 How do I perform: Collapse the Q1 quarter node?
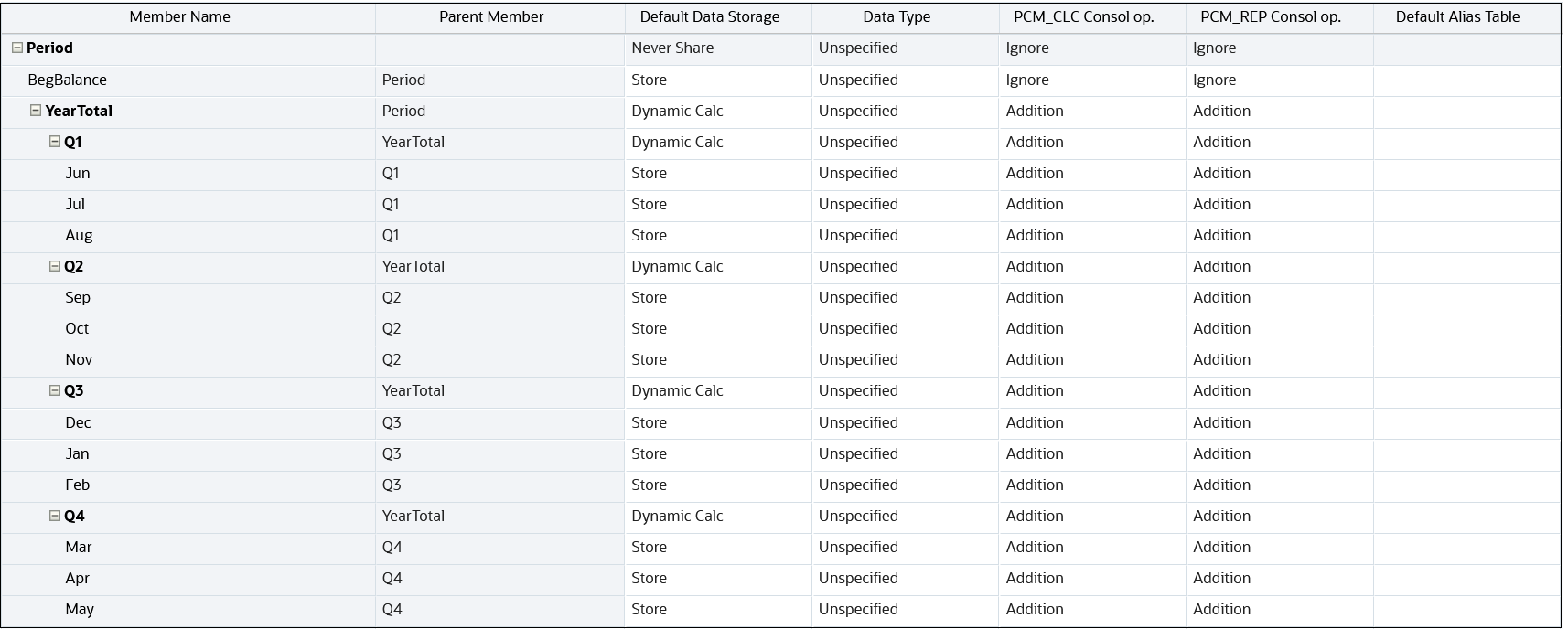[x=54, y=142]
